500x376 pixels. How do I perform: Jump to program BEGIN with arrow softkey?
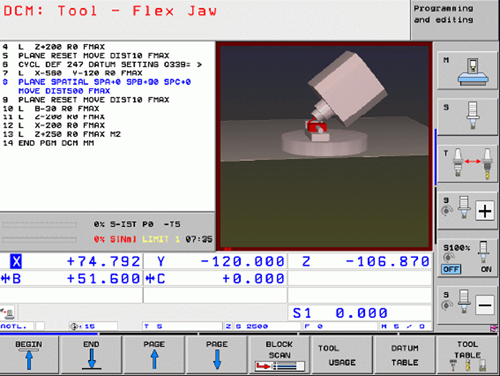pos(29,355)
